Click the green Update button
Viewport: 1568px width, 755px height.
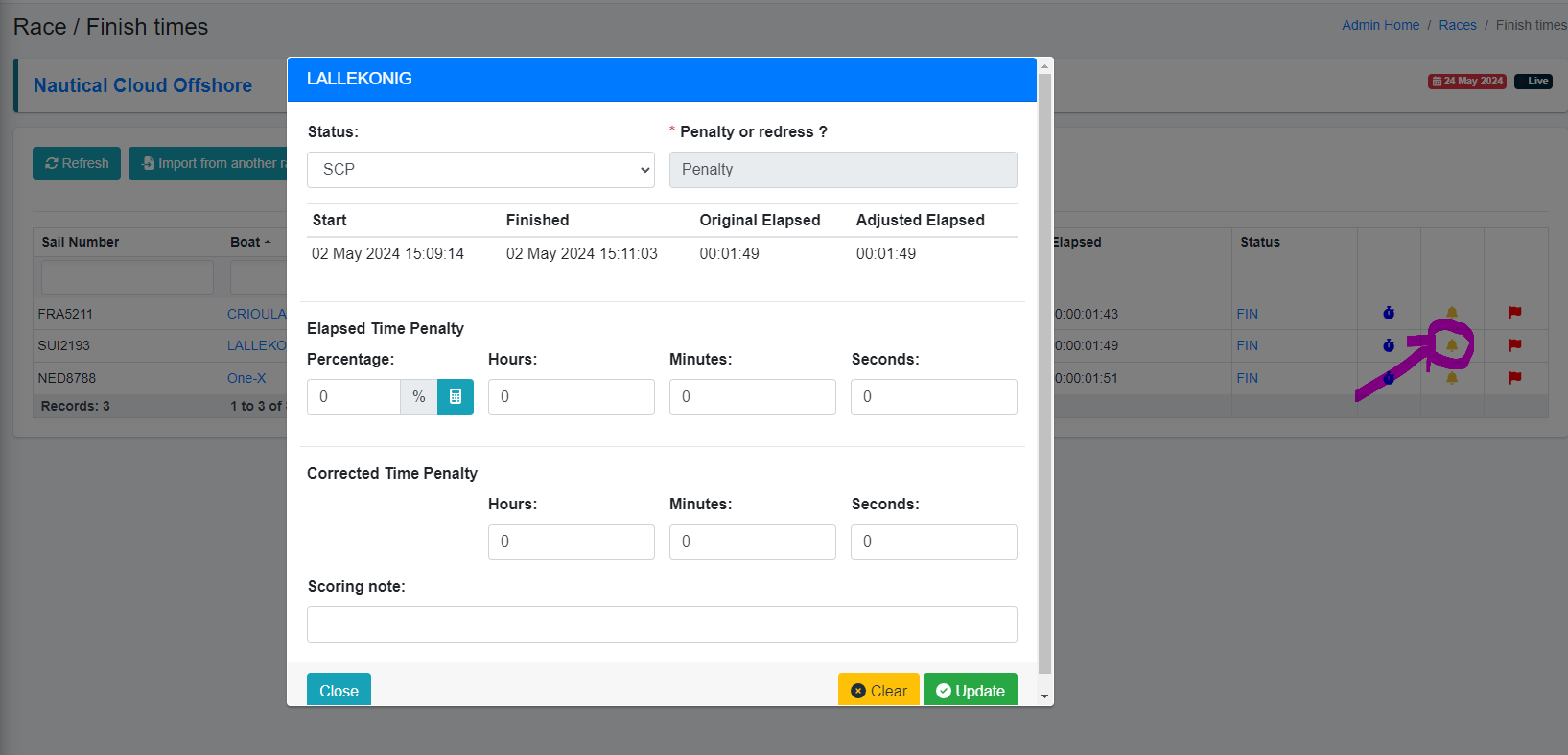pyautogui.click(x=971, y=691)
